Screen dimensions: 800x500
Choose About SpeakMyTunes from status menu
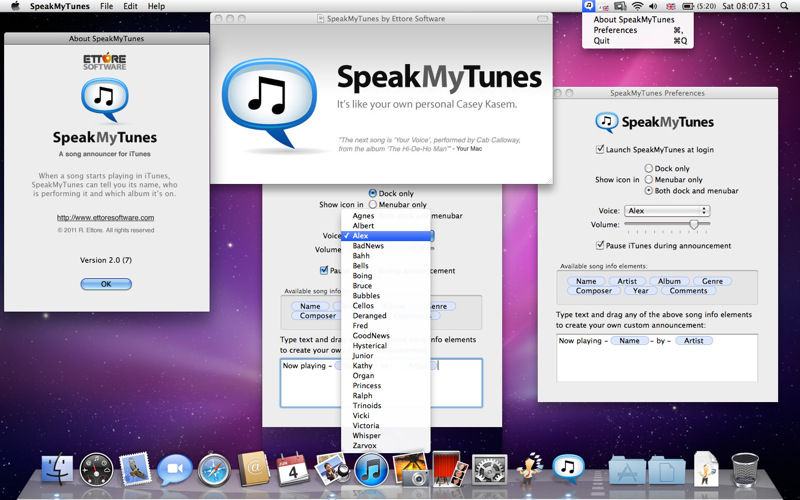(x=638, y=19)
